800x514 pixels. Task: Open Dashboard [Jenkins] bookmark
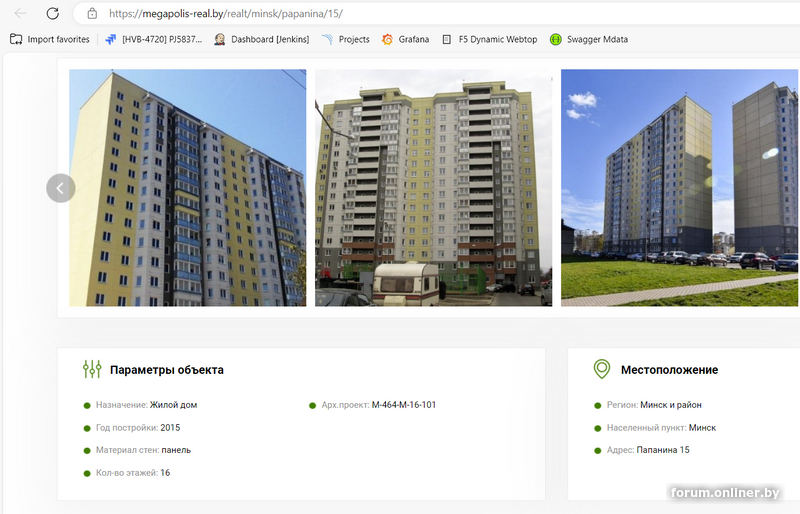262,39
